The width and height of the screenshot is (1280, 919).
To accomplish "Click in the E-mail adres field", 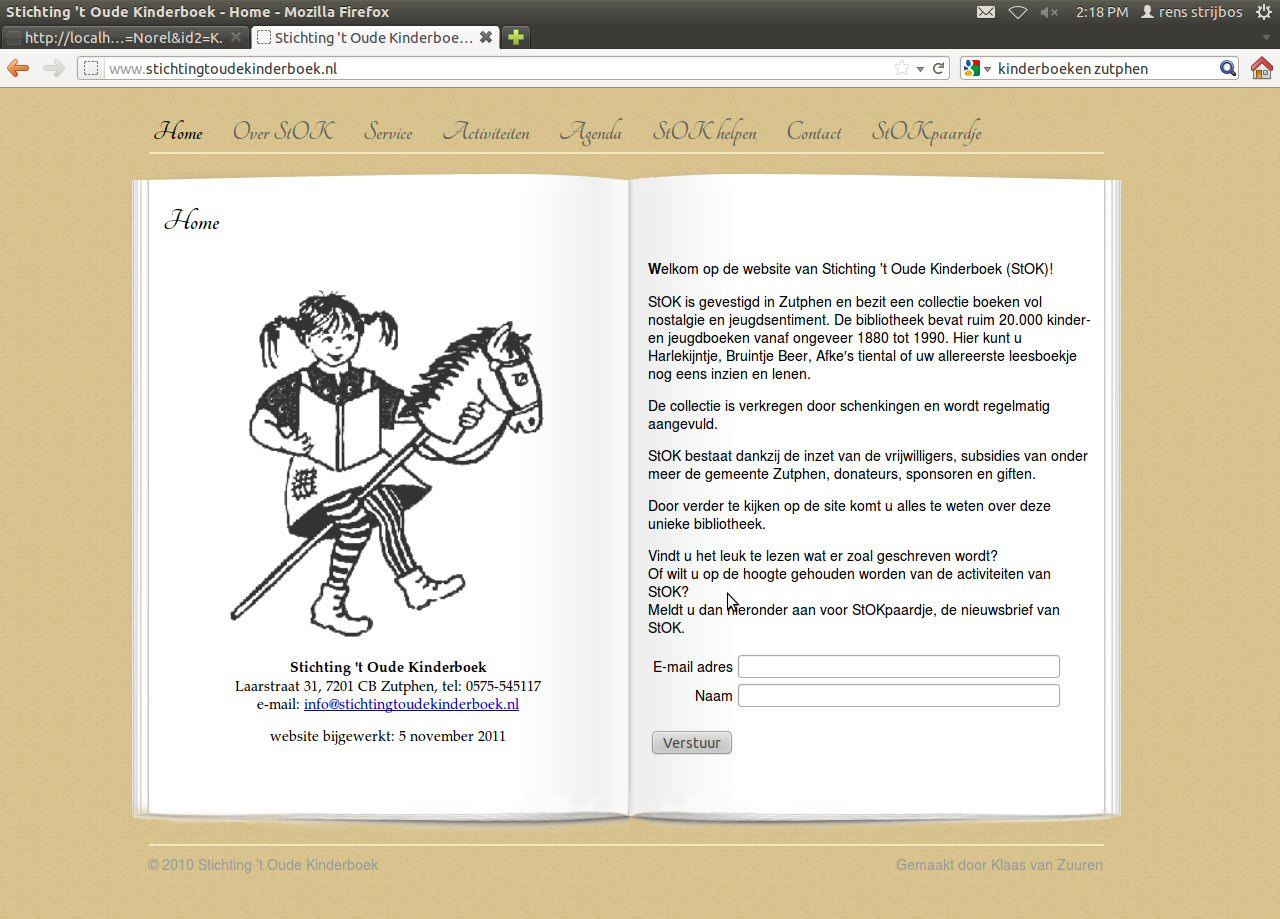I will coord(898,667).
